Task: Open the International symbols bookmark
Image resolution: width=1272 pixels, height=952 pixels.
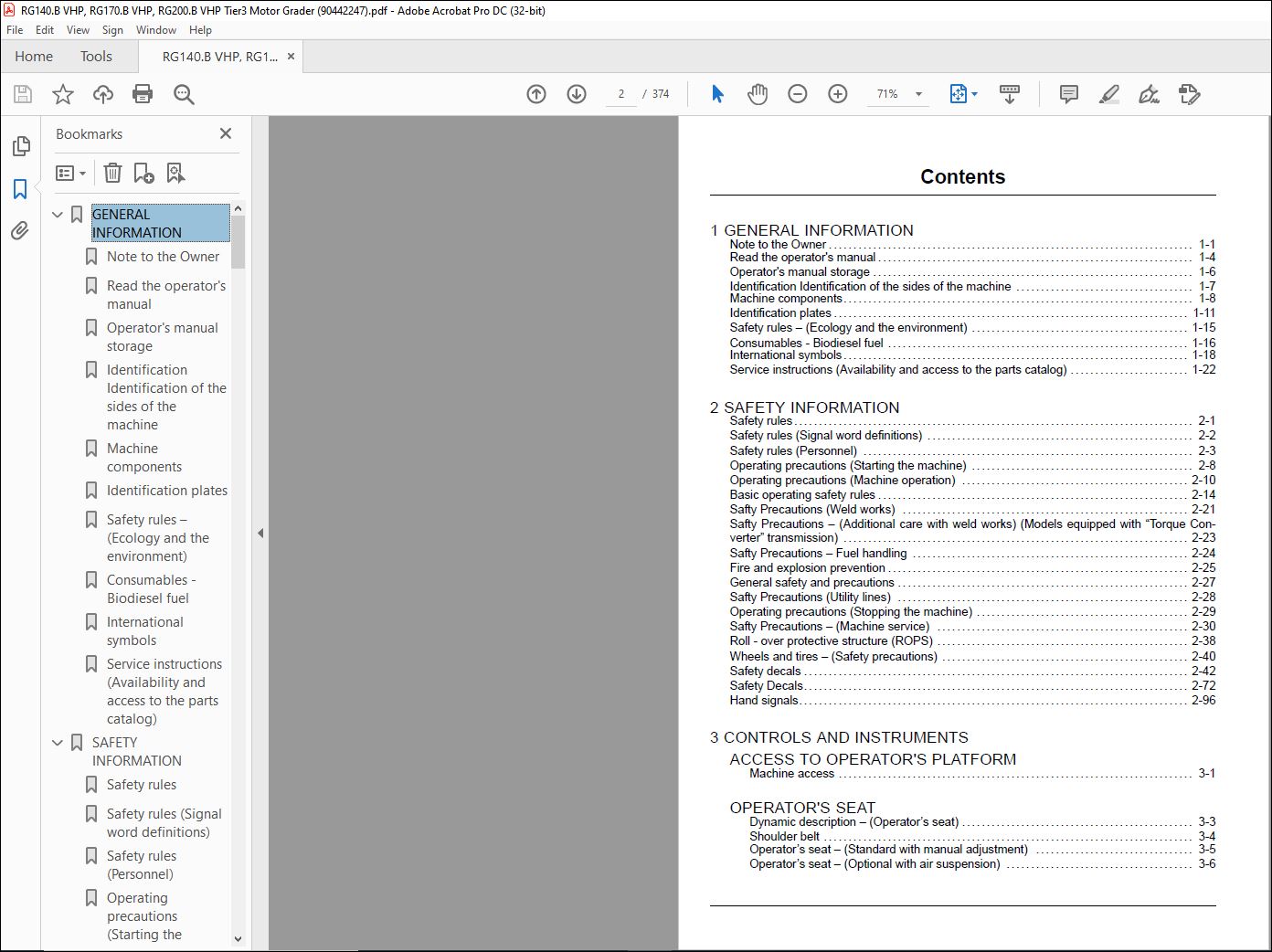Action: [x=144, y=631]
